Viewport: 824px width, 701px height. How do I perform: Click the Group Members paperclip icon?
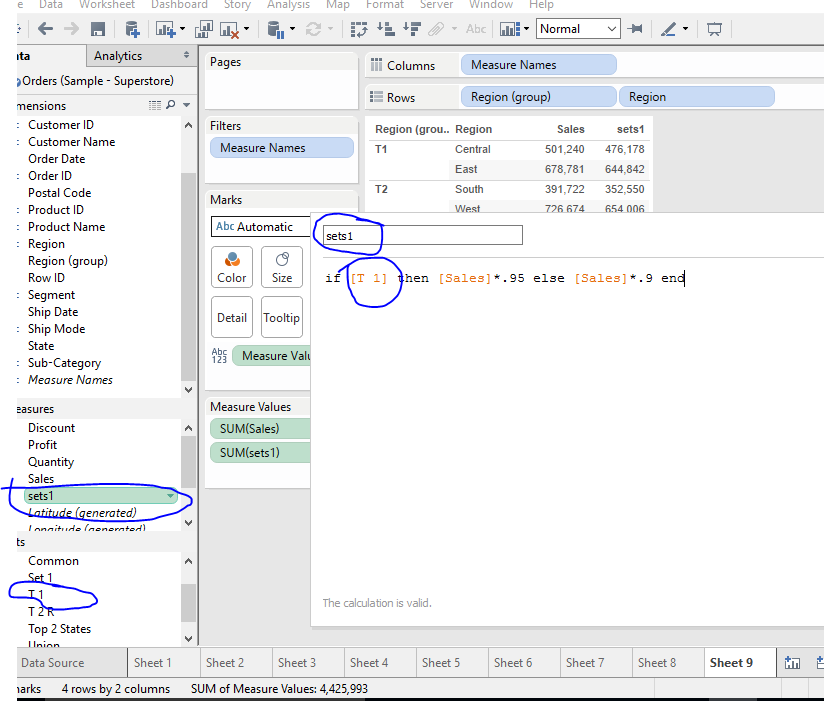[x=436, y=29]
